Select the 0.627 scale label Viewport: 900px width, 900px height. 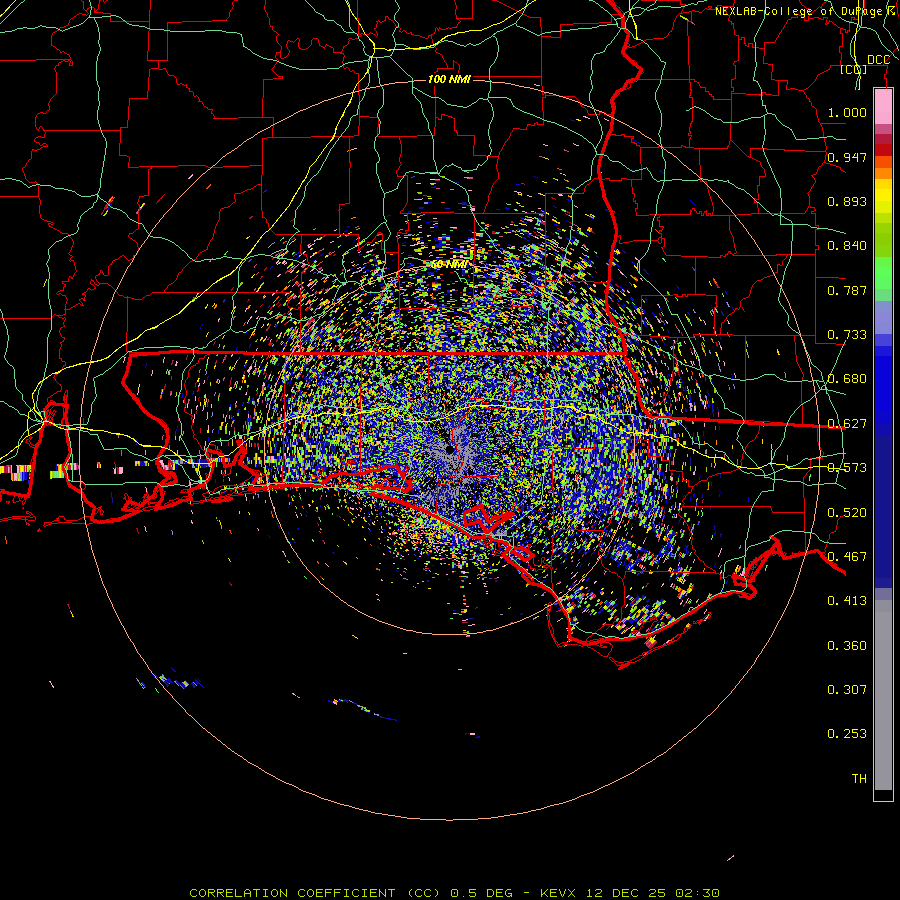coord(847,424)
